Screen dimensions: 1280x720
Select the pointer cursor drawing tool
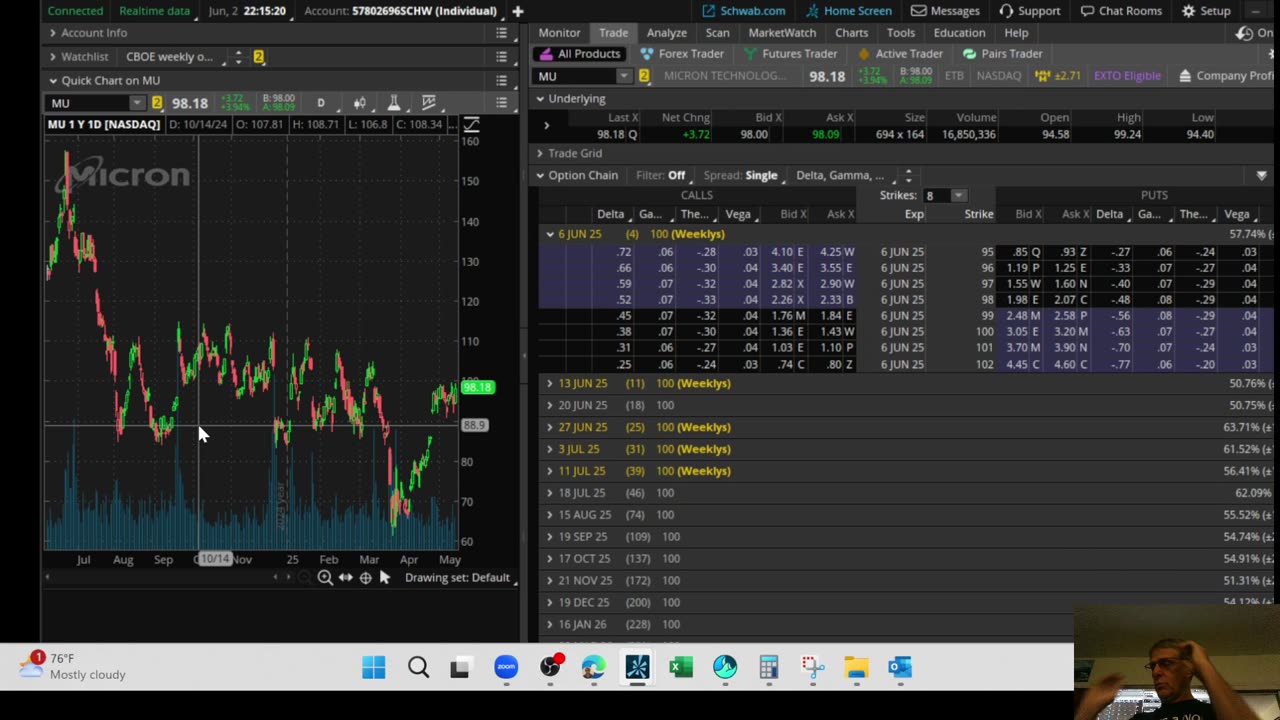385,578
